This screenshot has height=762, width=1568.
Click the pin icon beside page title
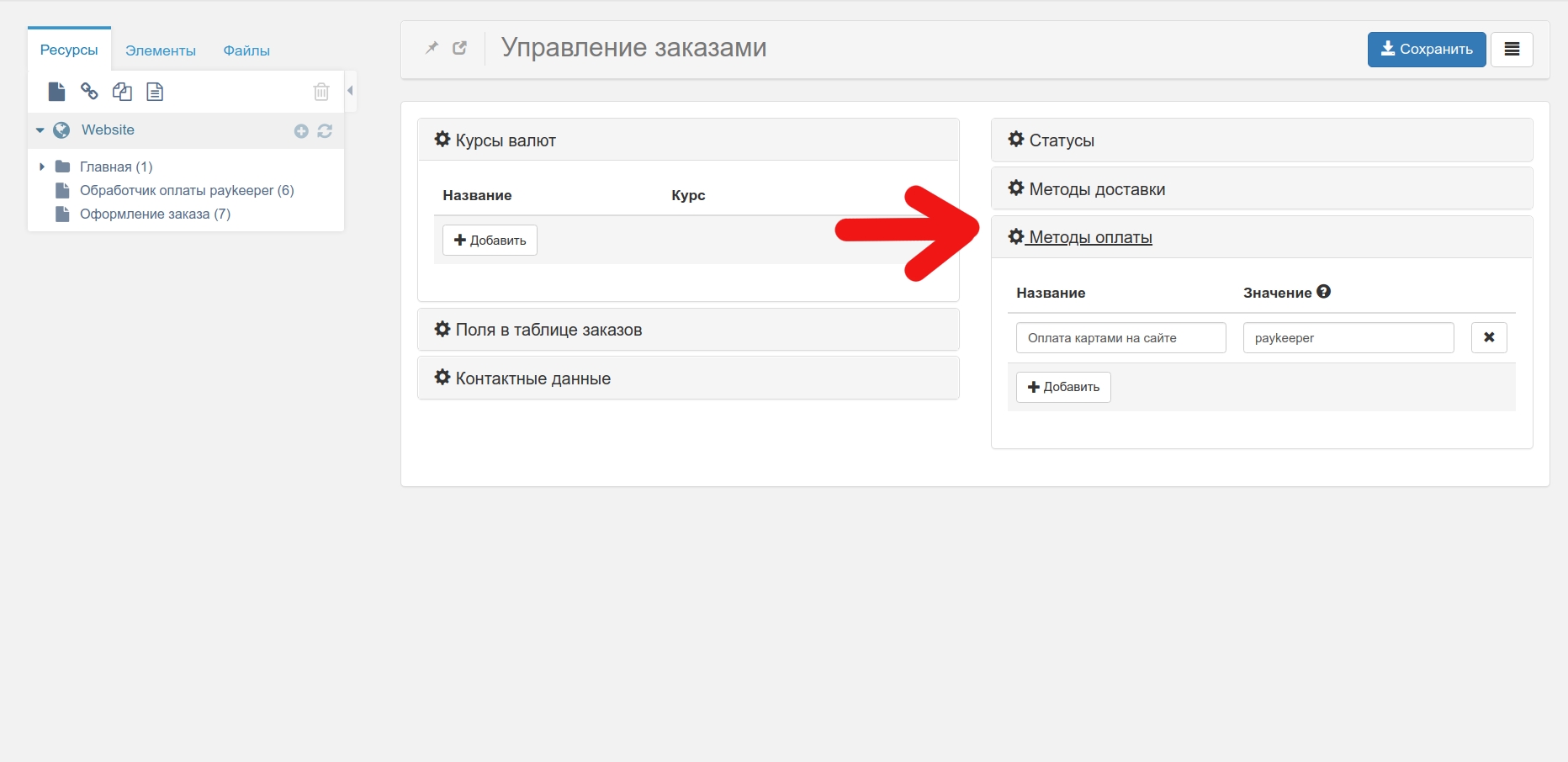coord(432,48)
